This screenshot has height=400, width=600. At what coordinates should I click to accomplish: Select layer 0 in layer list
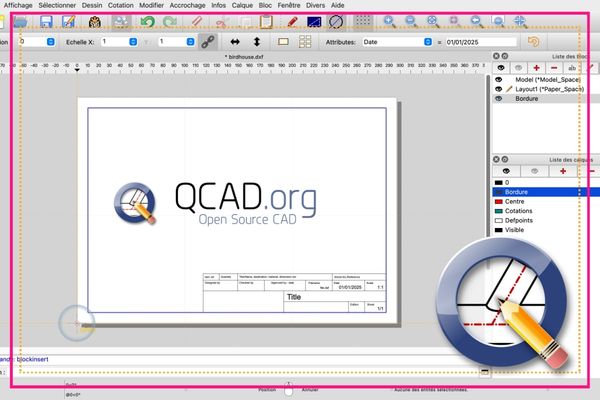pyautogui.click(x=546, y=183)
